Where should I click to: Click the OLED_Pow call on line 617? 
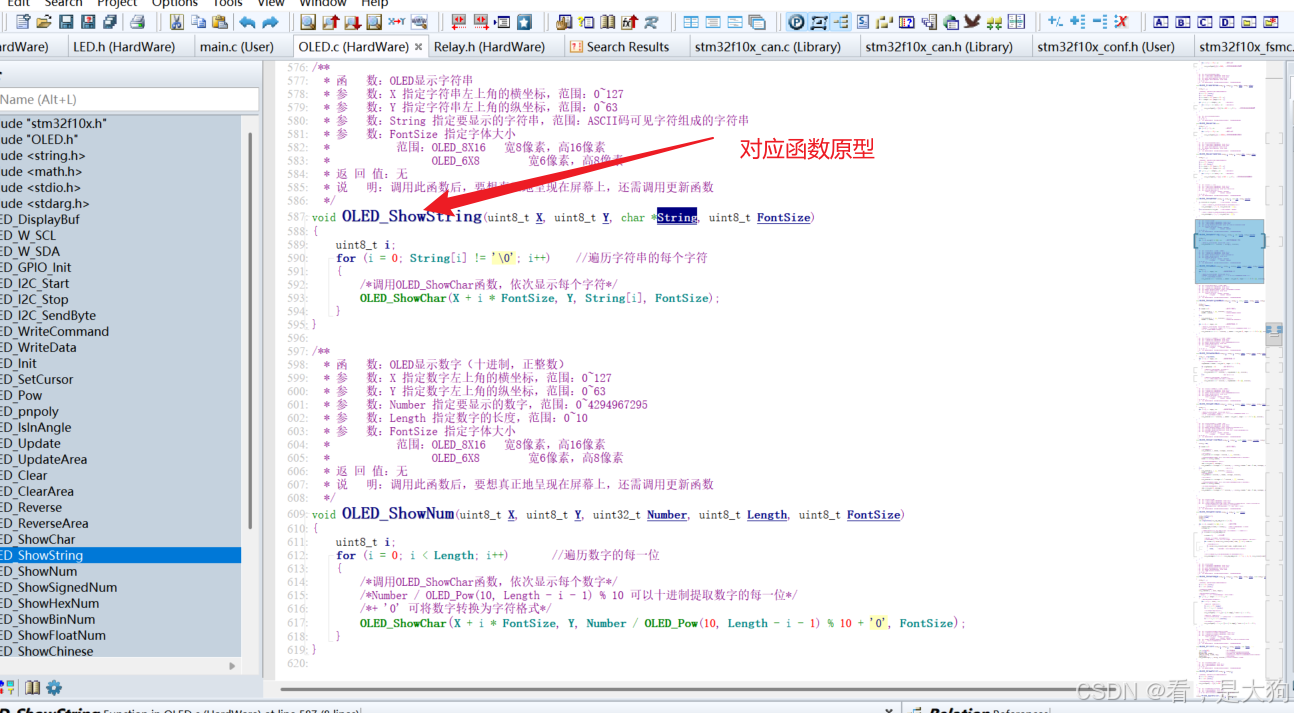[669, 623]
